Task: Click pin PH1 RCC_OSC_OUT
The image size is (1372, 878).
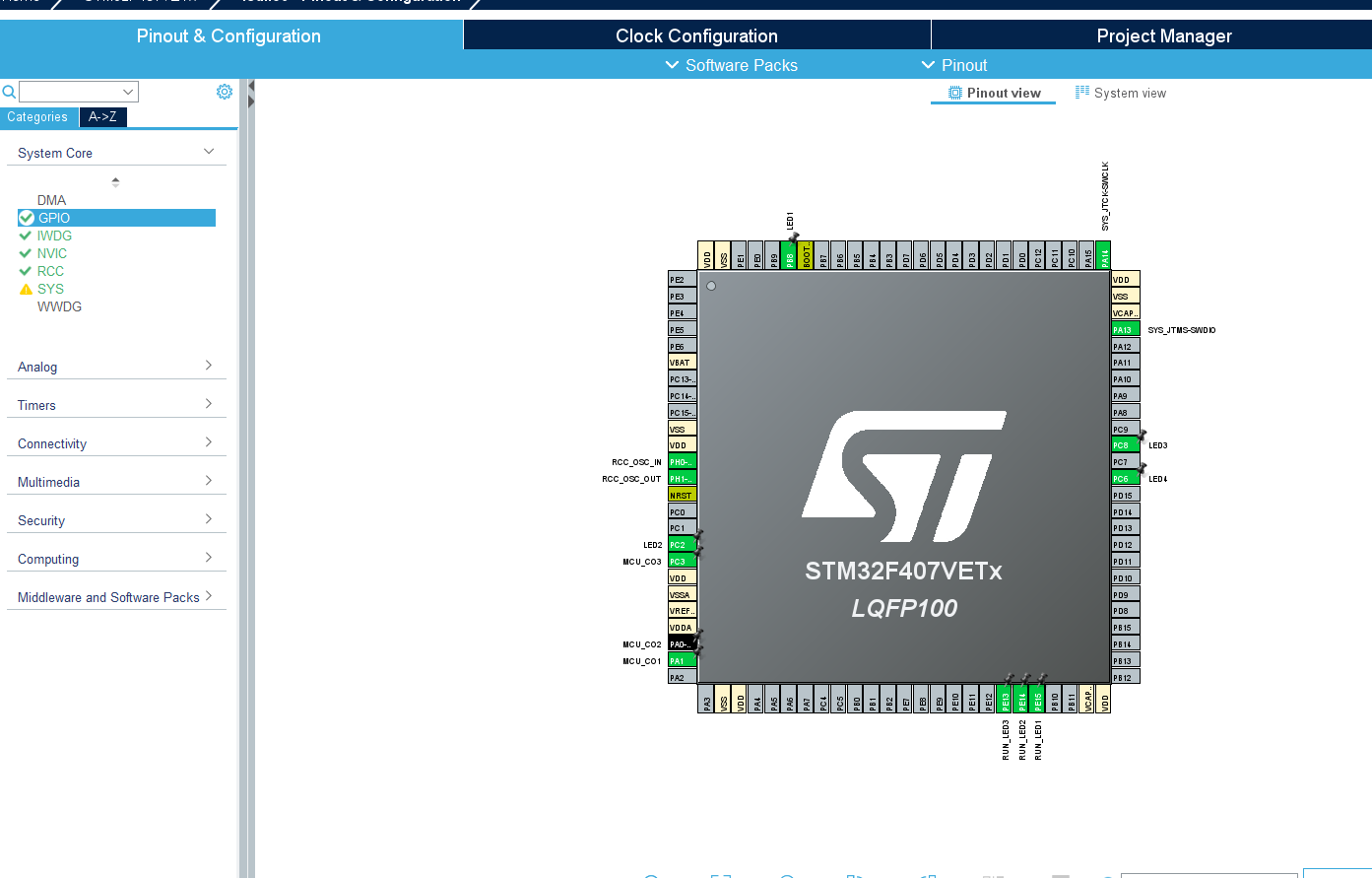Action: 683,478
